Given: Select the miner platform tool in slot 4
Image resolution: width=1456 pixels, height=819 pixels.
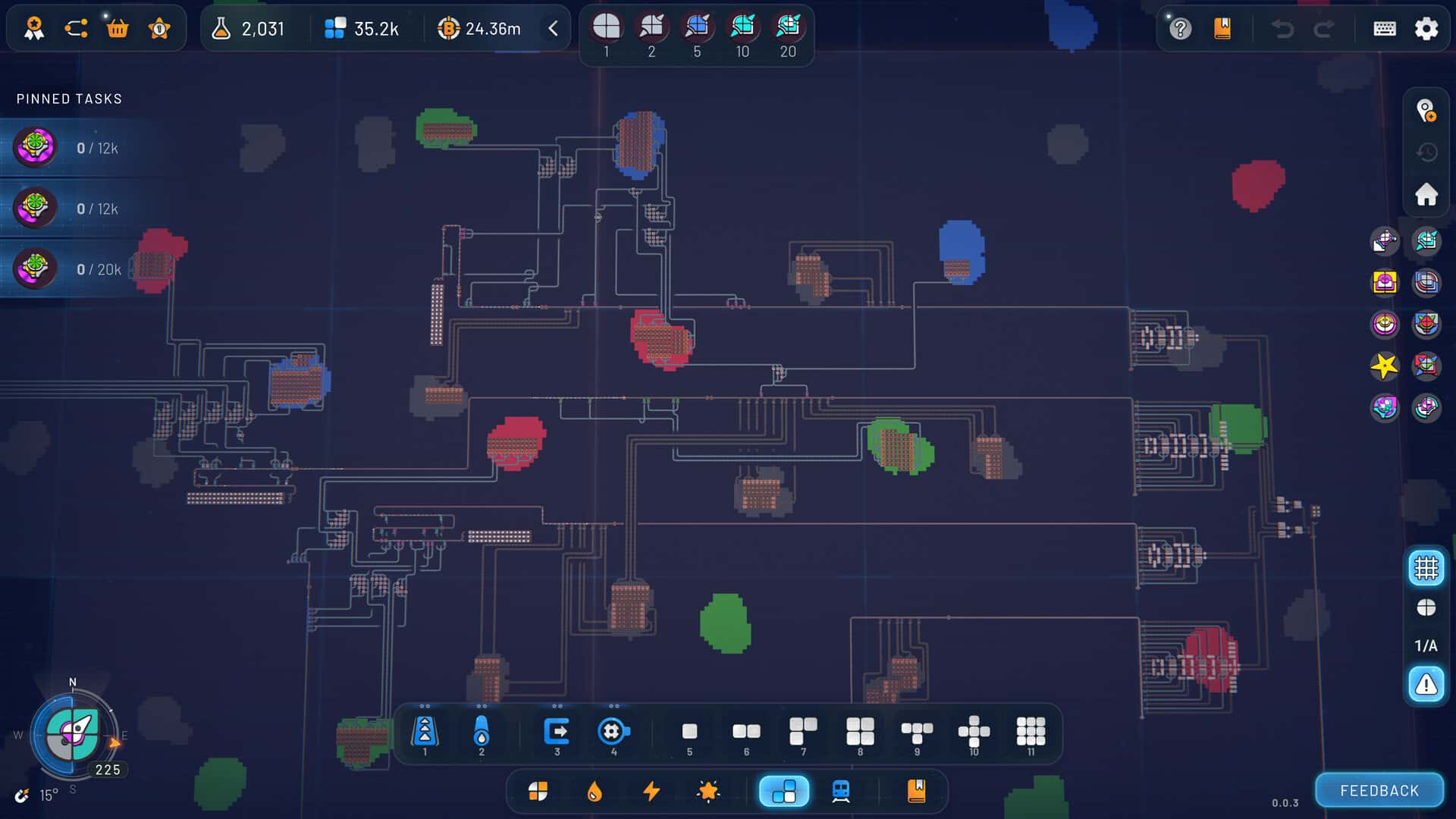Looking at the screenshot, I should coord(614,733).
